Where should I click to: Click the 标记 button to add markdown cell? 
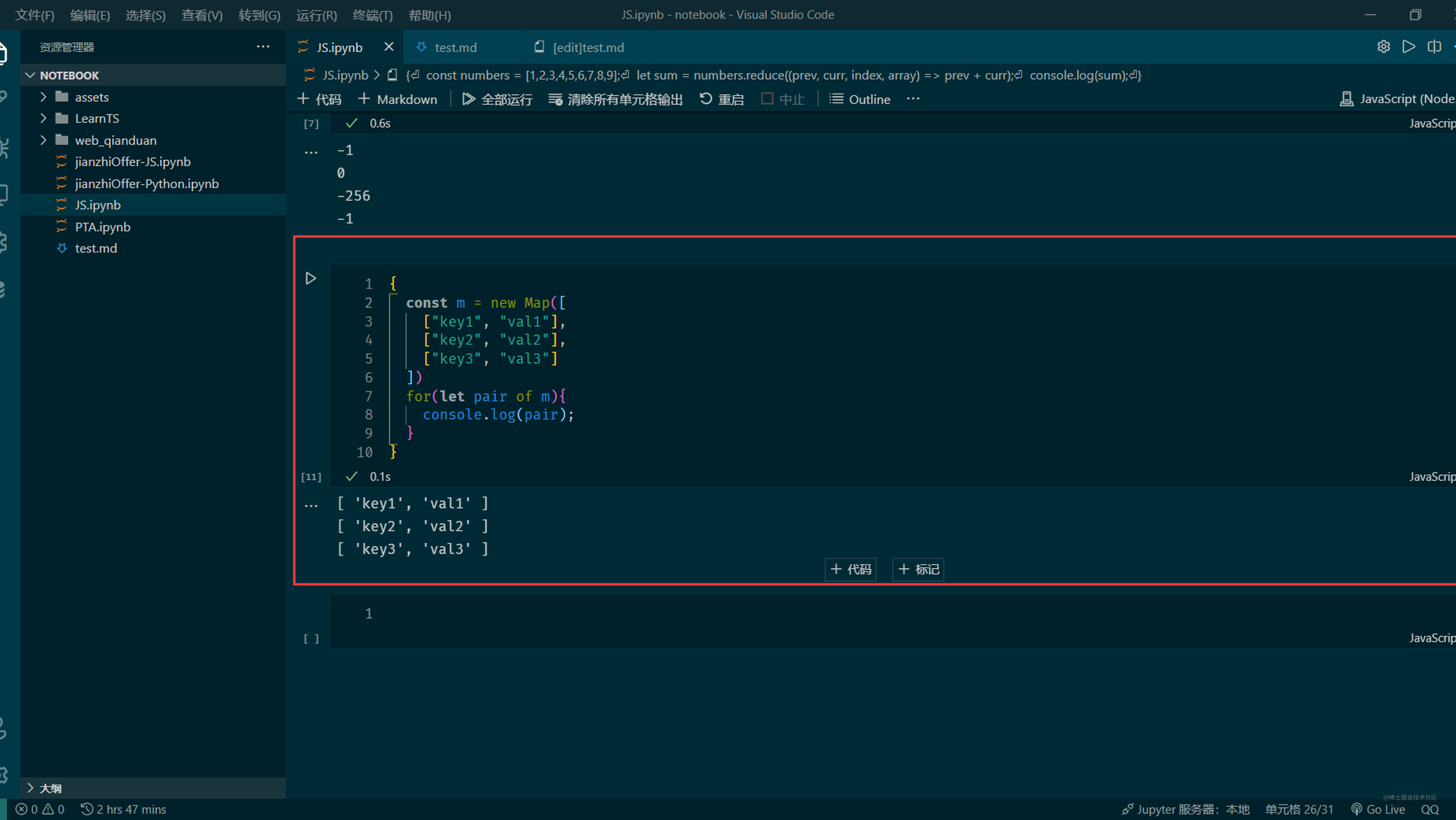click(917, 569)
